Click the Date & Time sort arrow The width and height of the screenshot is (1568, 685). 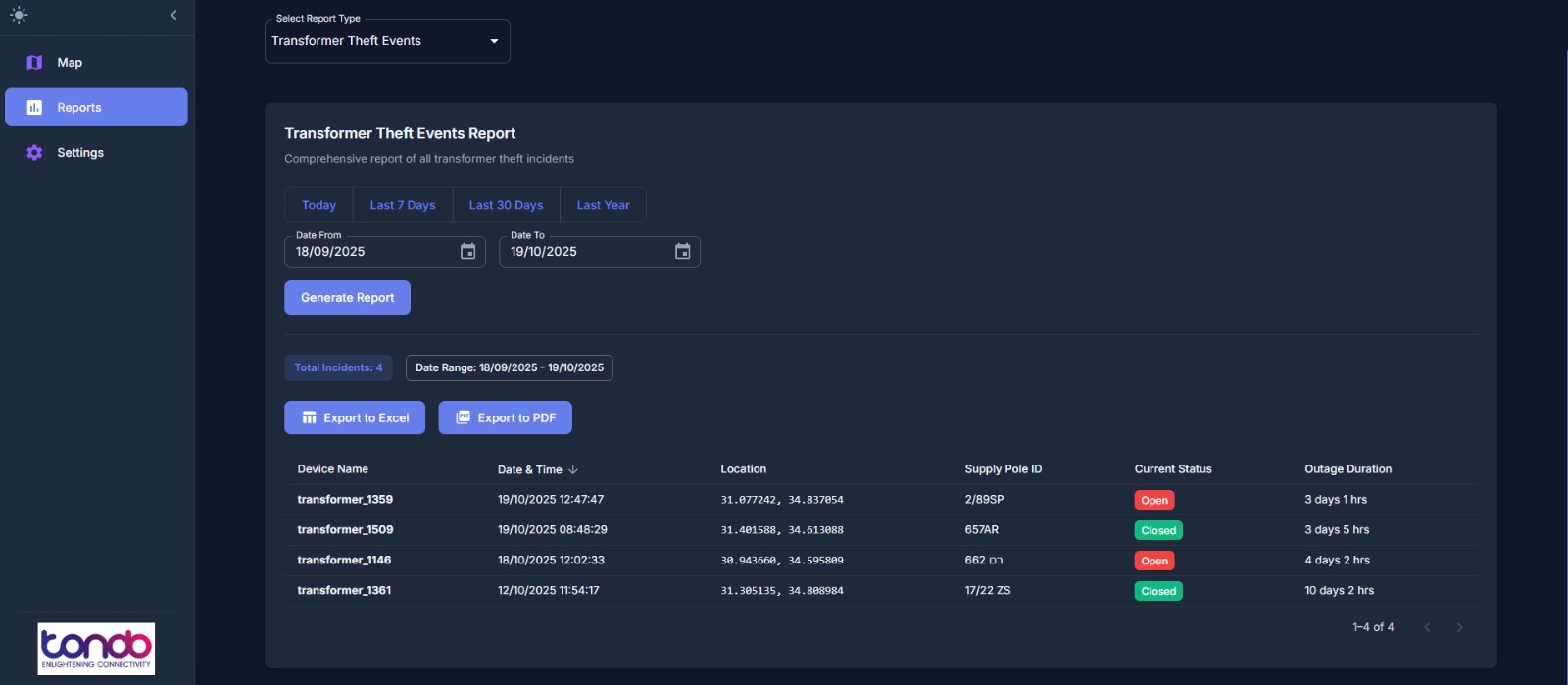573,469
